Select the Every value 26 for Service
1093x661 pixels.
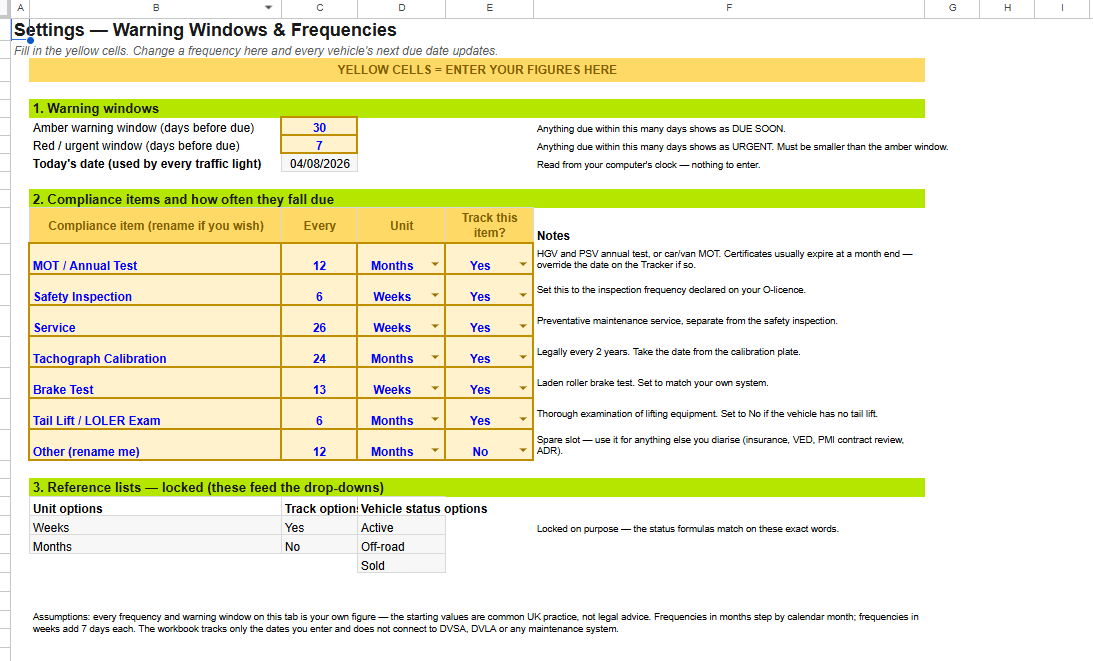click(x=319, y=321)
